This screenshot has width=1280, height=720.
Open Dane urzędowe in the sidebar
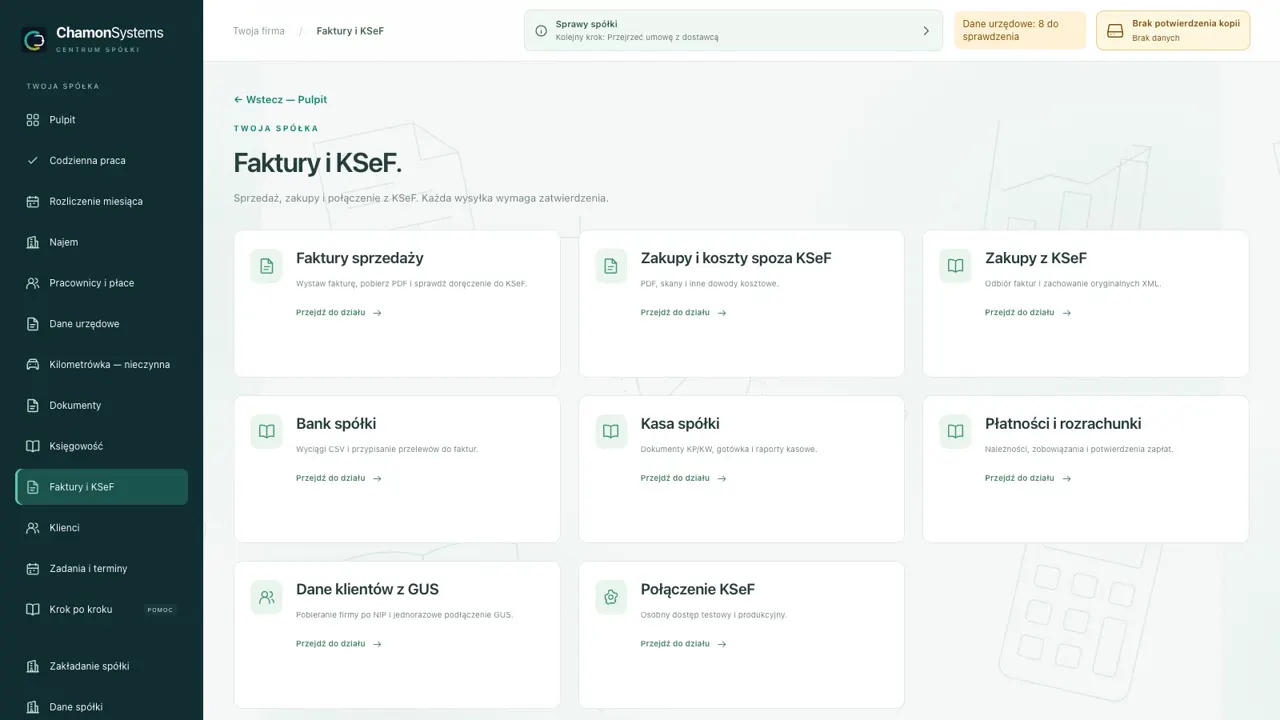102,324
